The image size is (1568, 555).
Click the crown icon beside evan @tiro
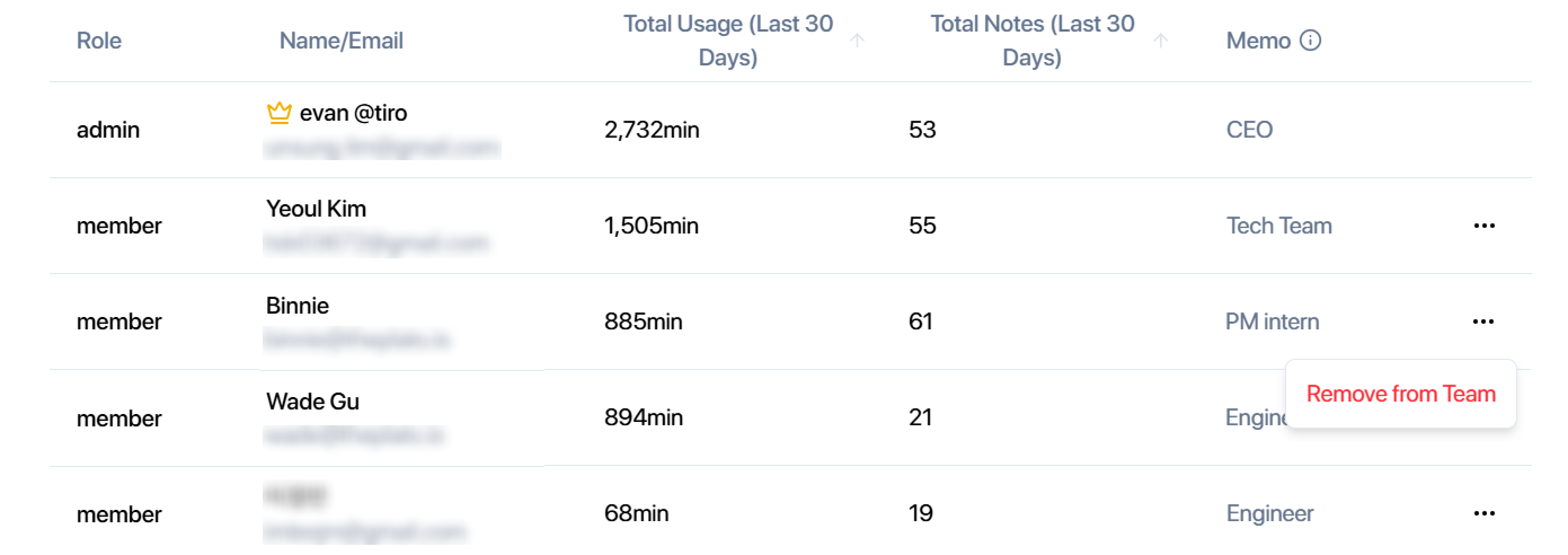tap(279, 113)
